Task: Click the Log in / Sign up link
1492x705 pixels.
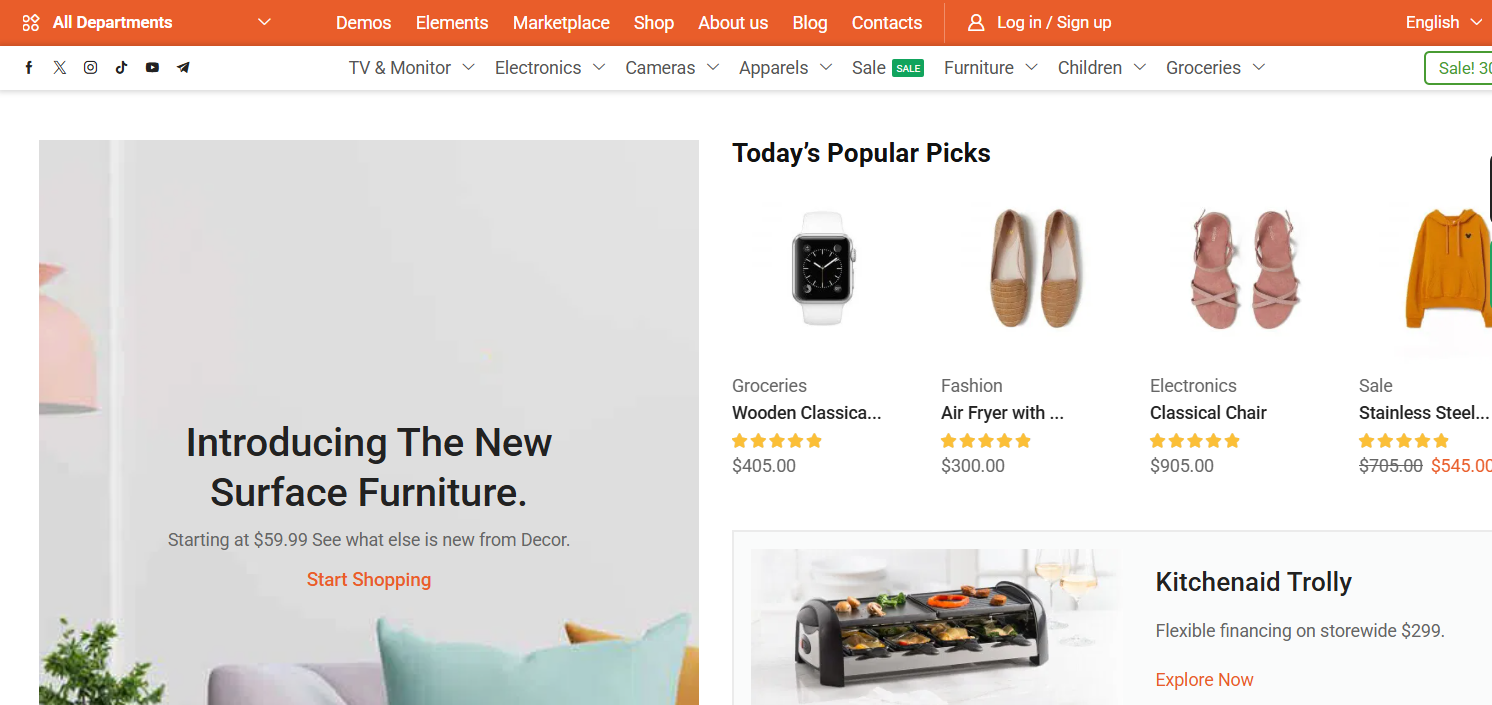Action: point(1054,23)
